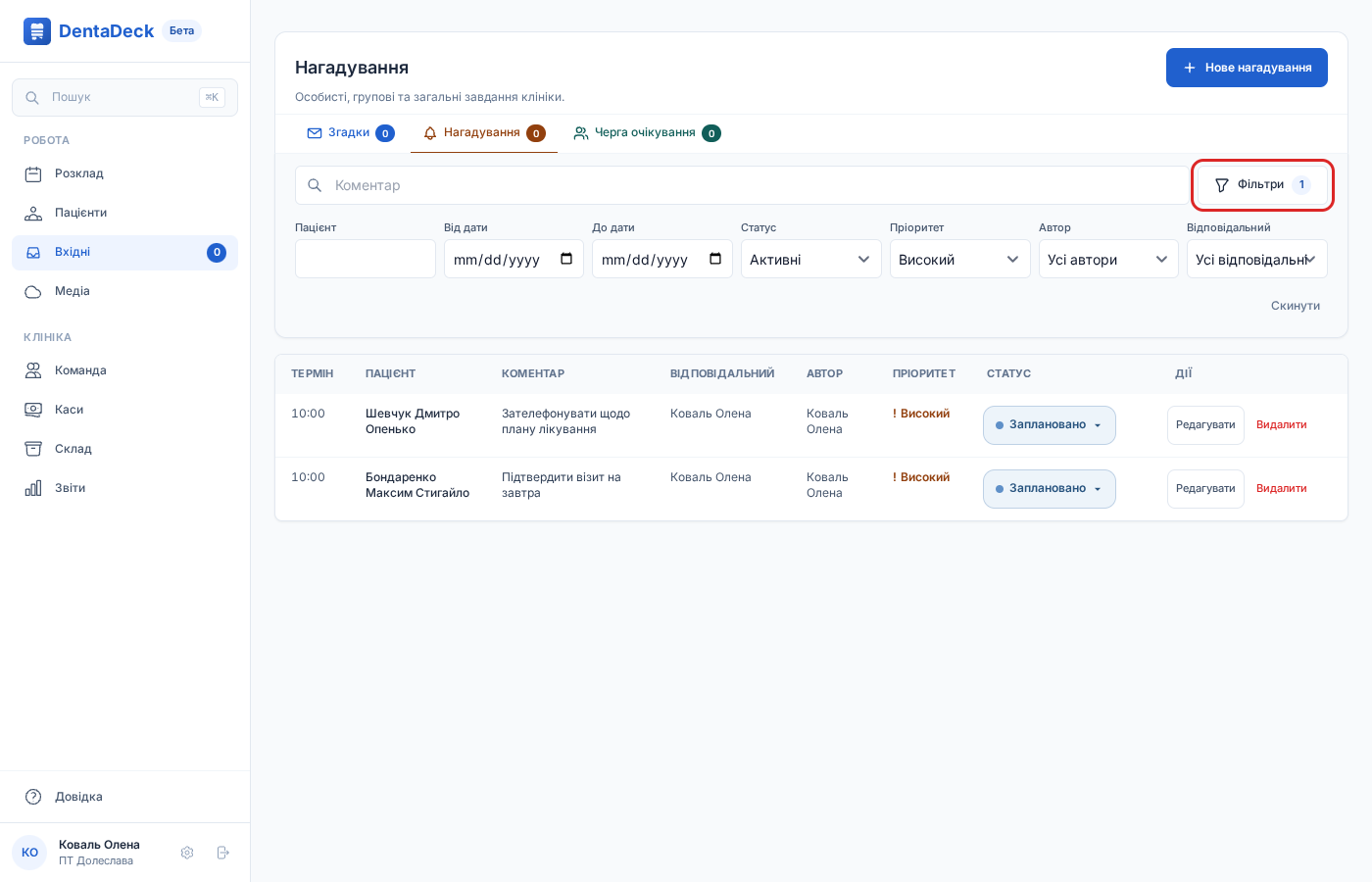Click the magnifier icon in Коментар search
This screenshot has height=882, width=1372.
(315, 185)
